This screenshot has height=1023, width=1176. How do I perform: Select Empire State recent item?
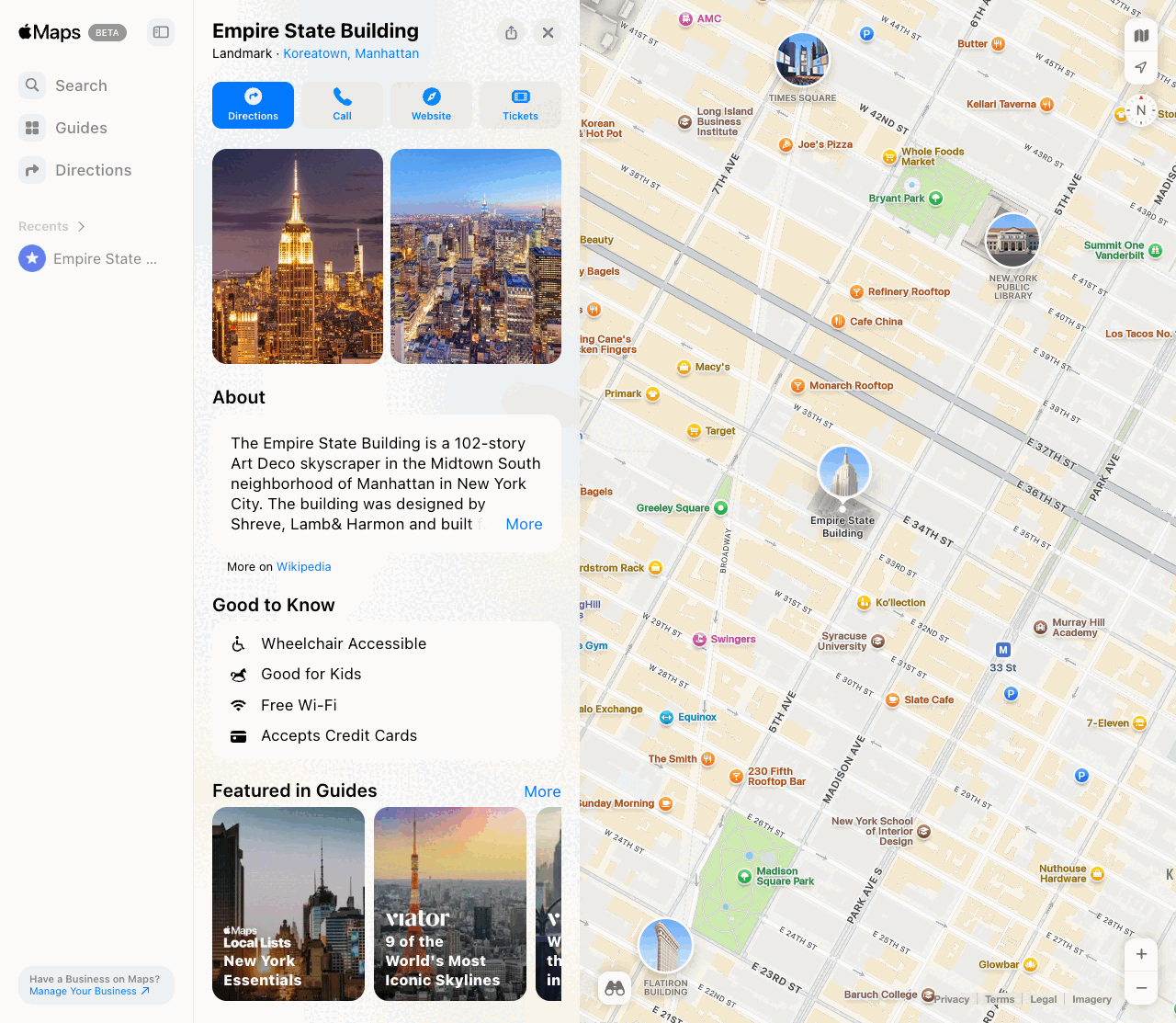(89, 258)
